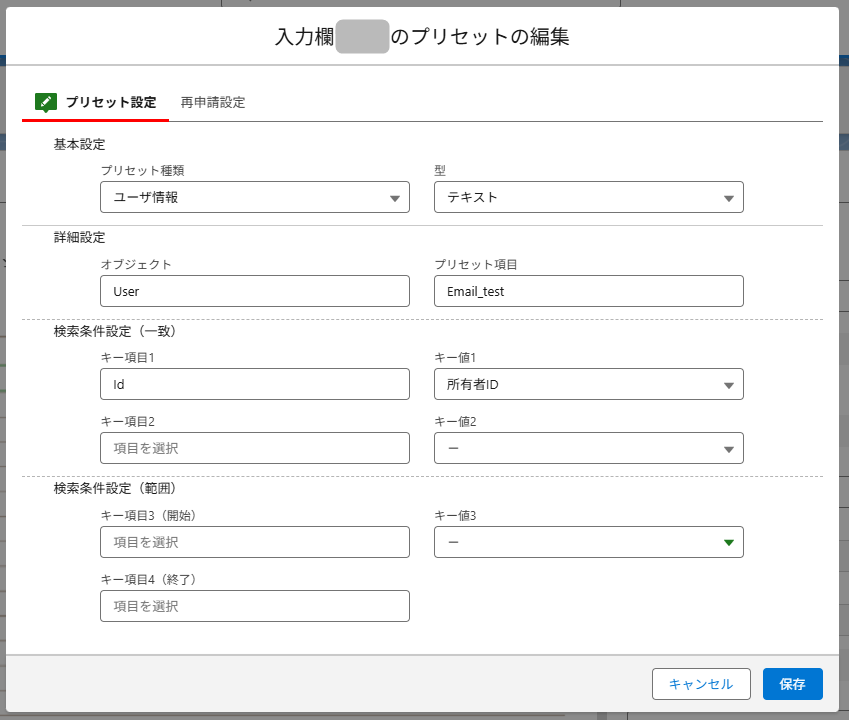Click the オブジェクト field containing User
The height and width of the screenshot is (720, 849).
pyautogui.click(x=255, y=291)
